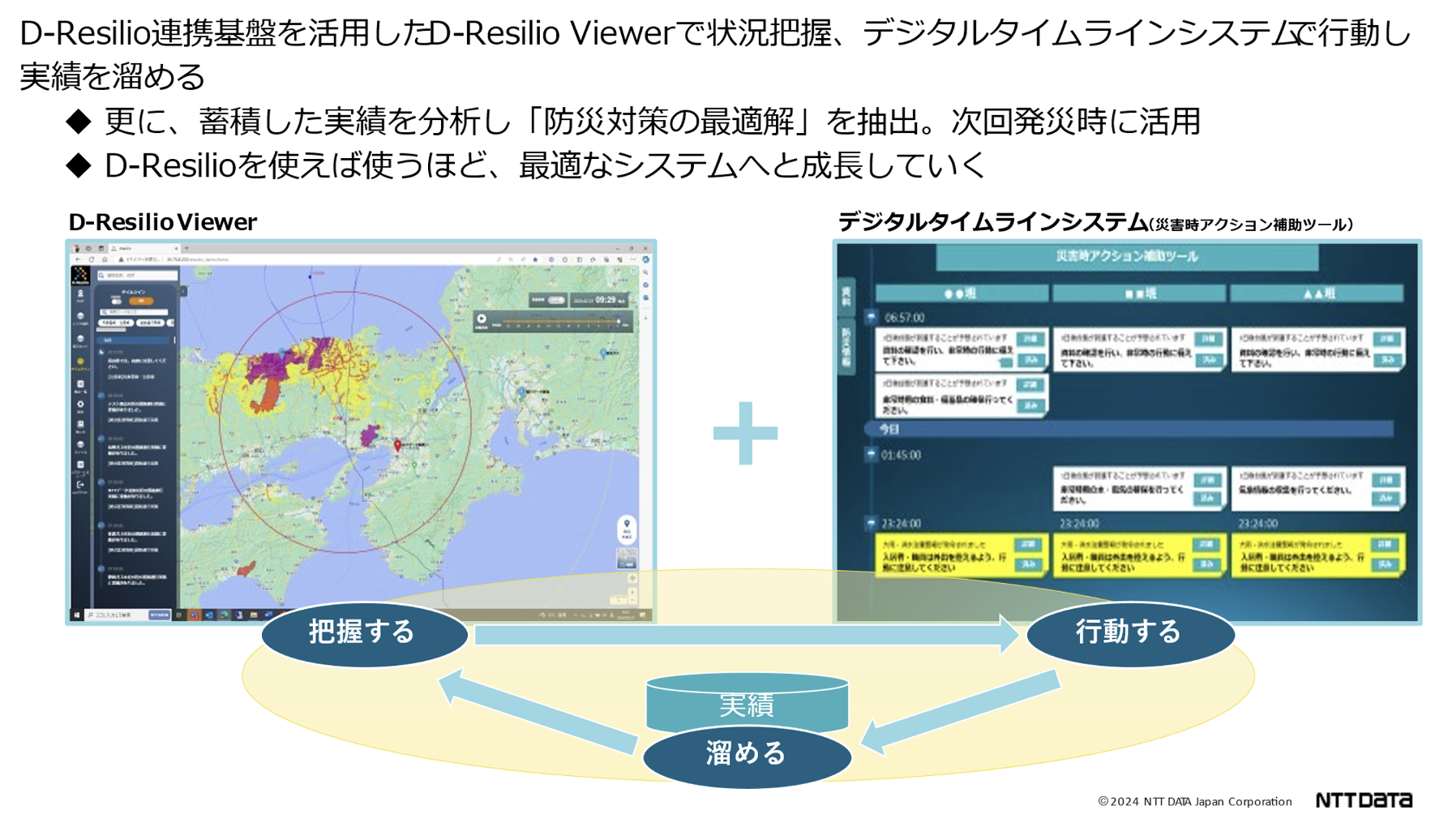Viewport: 1448px width, 840px height.
Task: Mark ▲▲班 01:45 card as 済み
Action: [x=1387, y=499]
